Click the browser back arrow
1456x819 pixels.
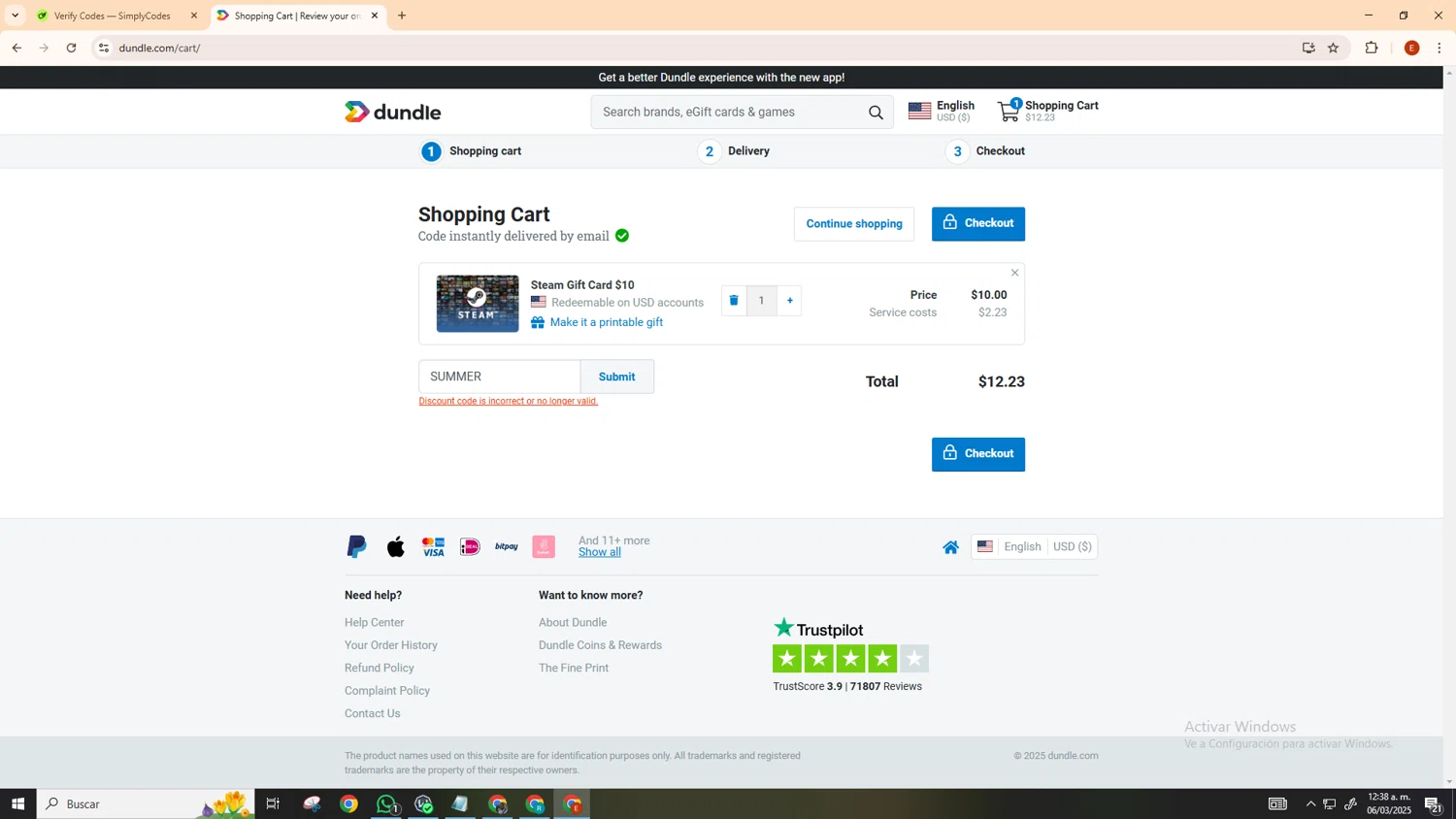point(17,48)
